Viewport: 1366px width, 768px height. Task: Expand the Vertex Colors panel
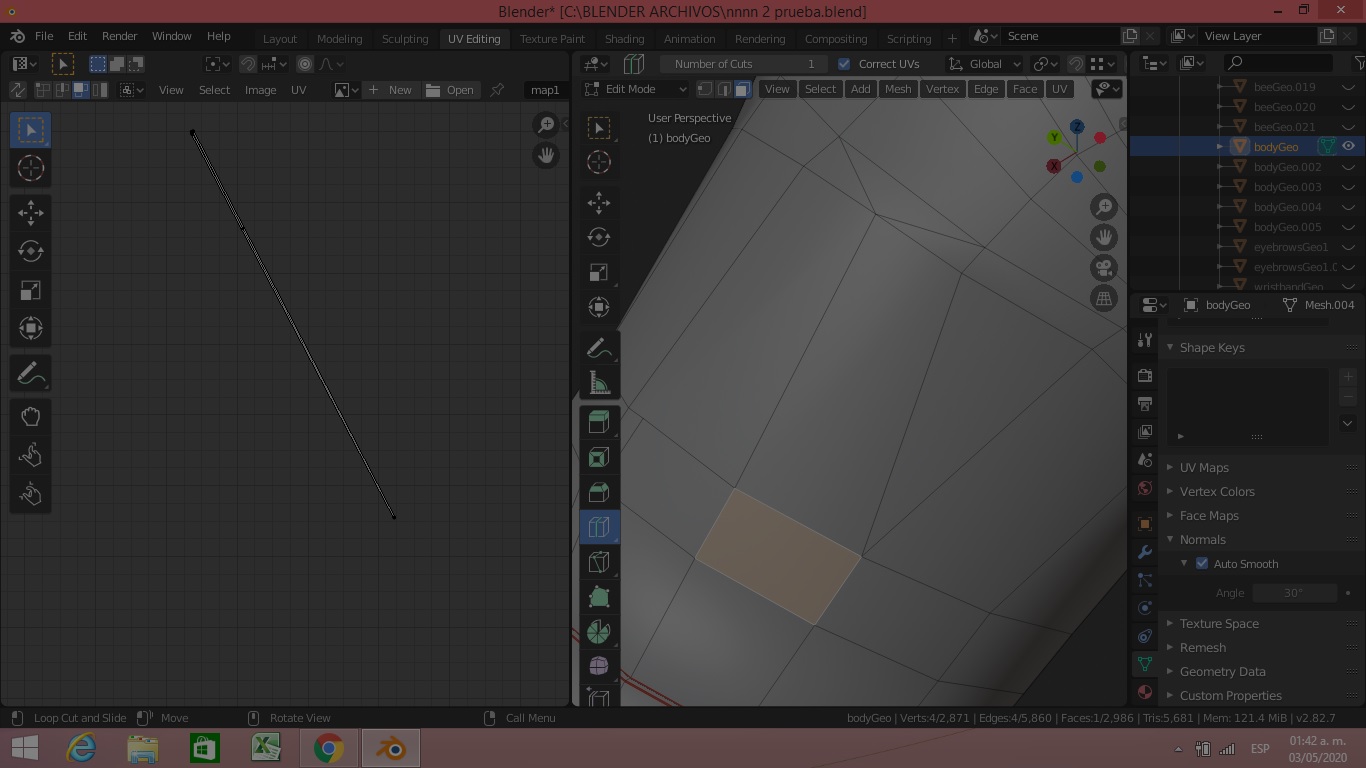(1260, 492)
